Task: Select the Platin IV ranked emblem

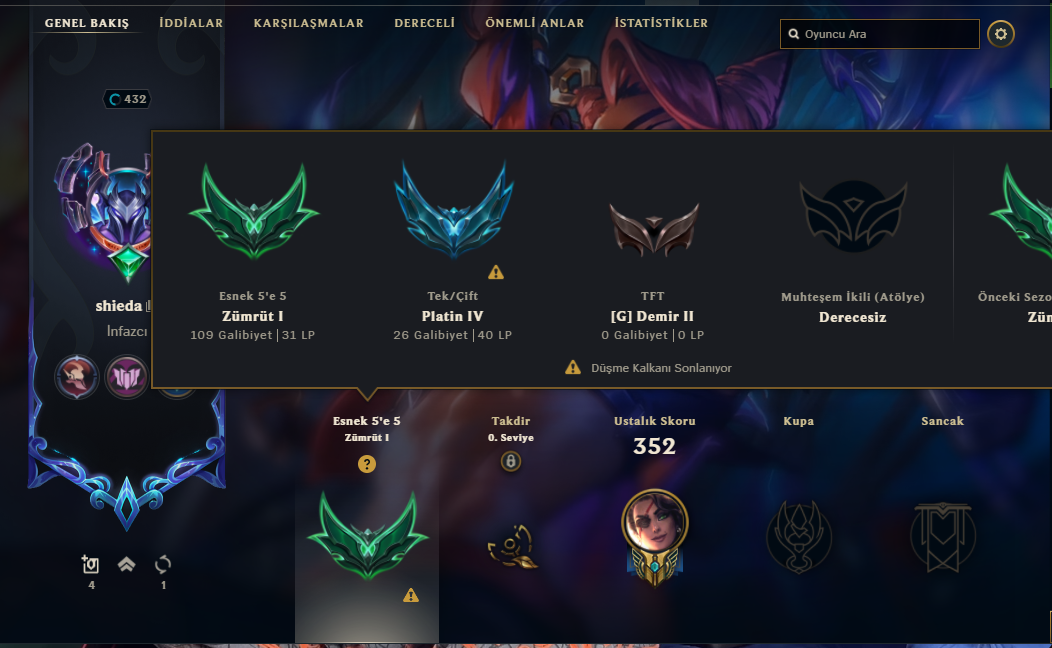Action: (x=454, y=211)
